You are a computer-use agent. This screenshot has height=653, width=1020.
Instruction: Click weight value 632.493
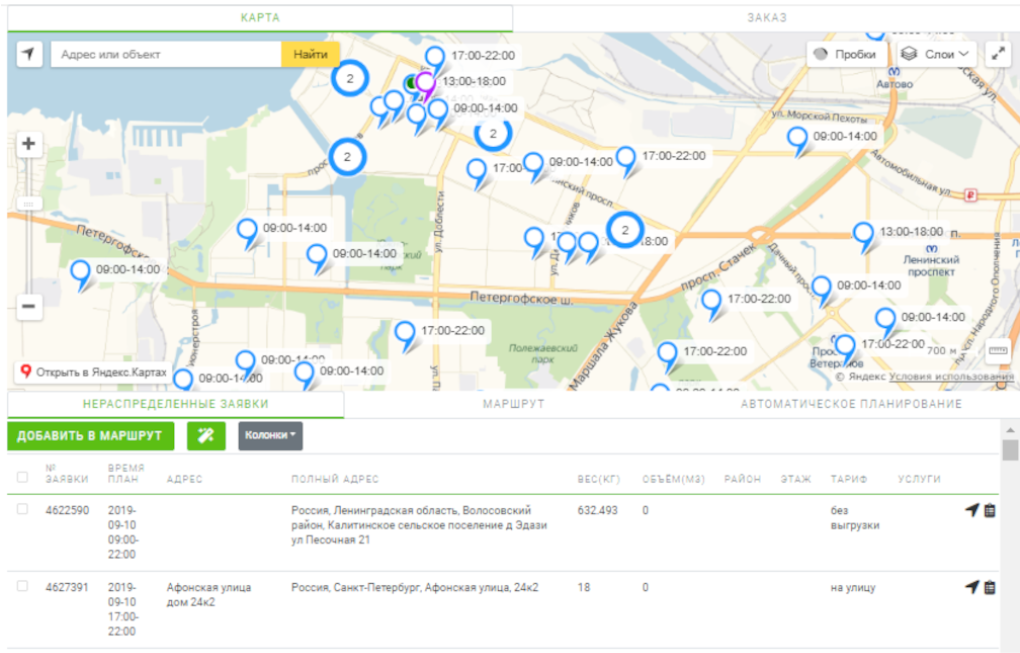[x=597, y=511]
